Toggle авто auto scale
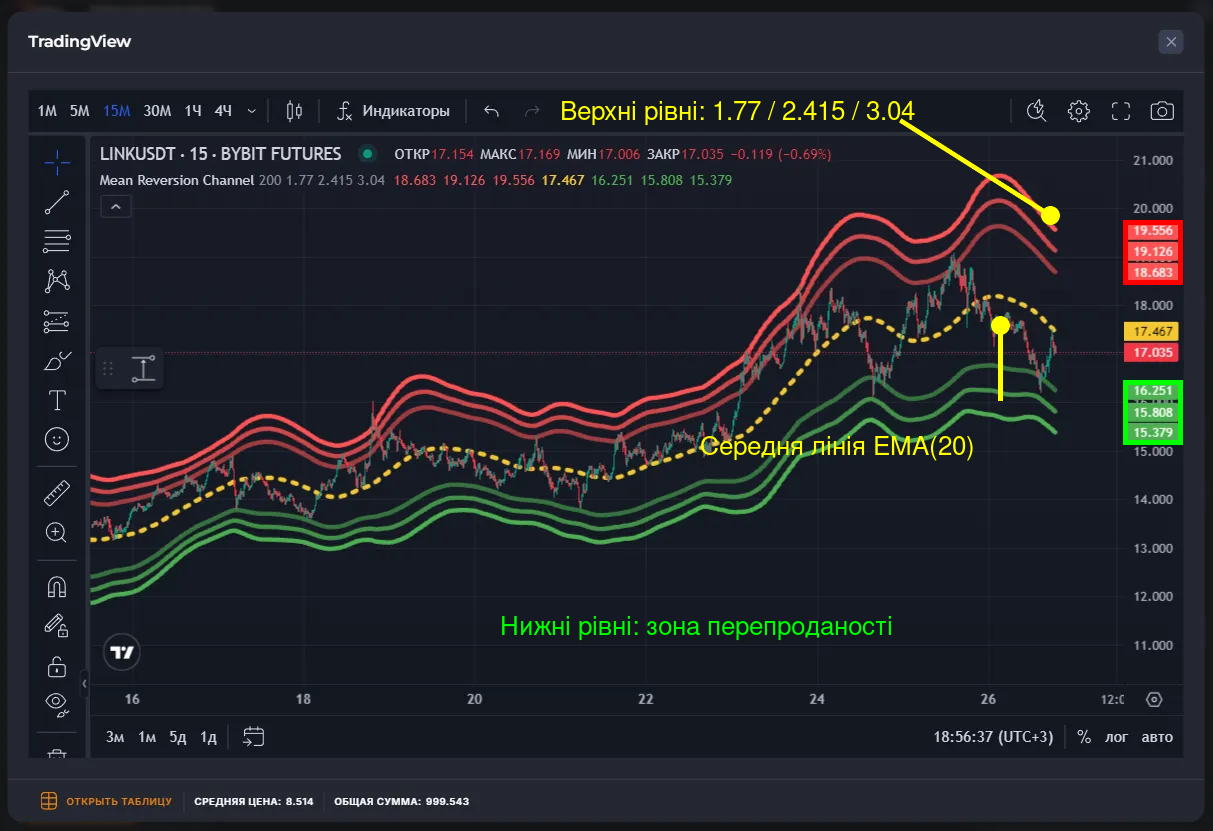Viewport: 1213px width, 831px height. point(1157,737)
